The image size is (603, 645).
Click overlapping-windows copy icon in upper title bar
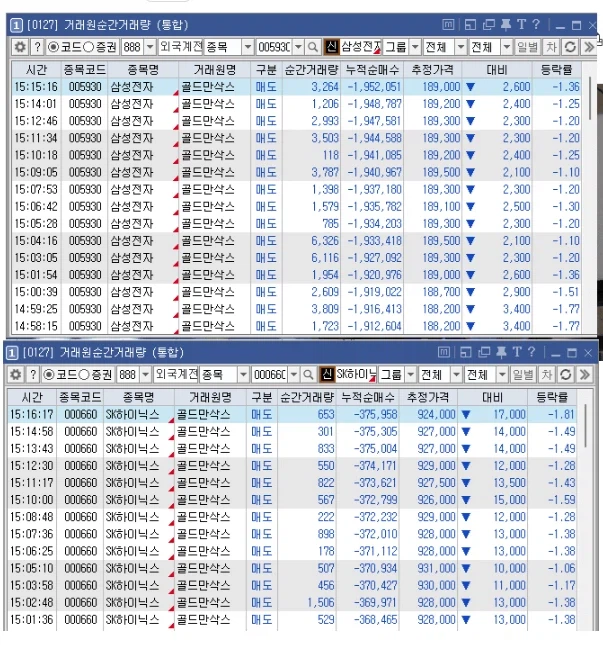pyautogui.click(x=488, y=25)
